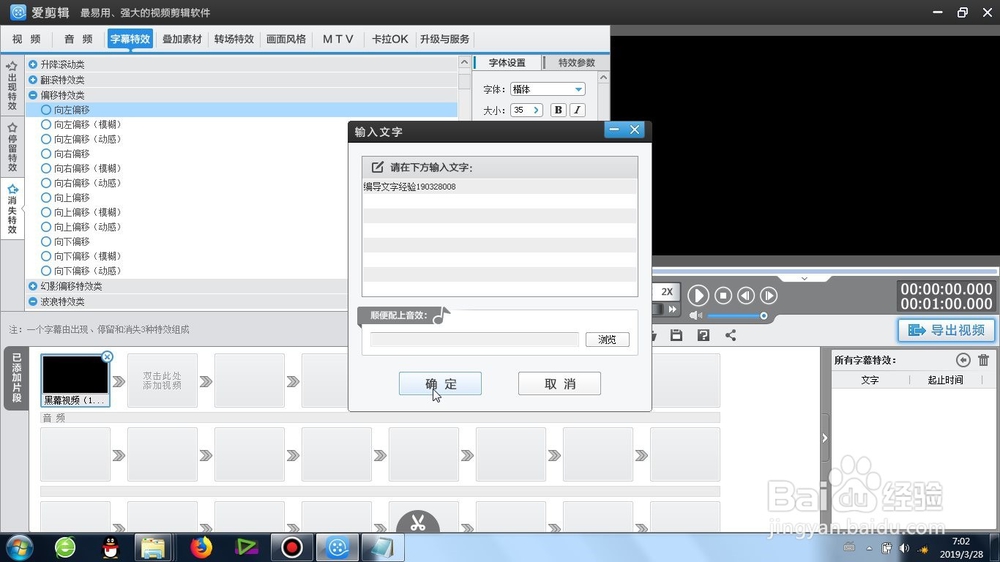
Task: Click the play button in the preview controls
Action: tap(698, 295)
